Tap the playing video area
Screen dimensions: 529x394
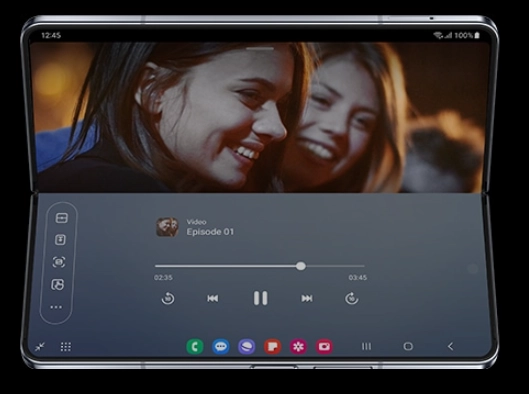pos(260,118)
